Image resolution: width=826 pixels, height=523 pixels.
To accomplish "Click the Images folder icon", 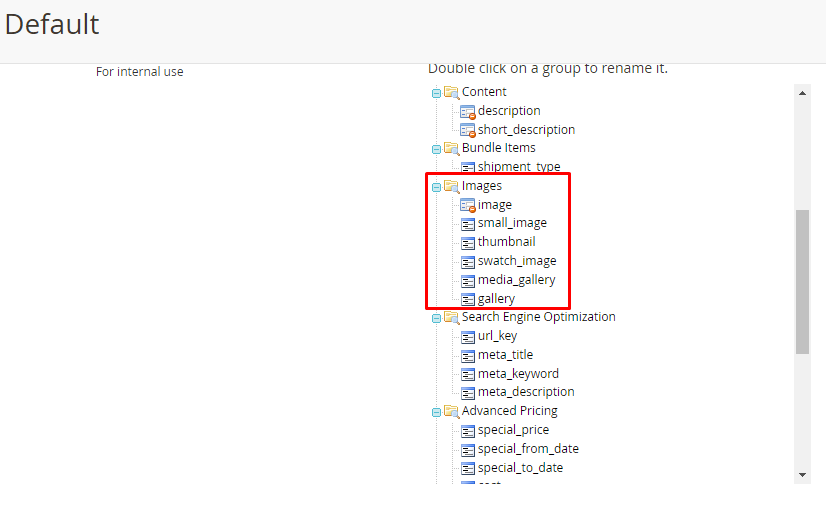I will tap(451, 186).
